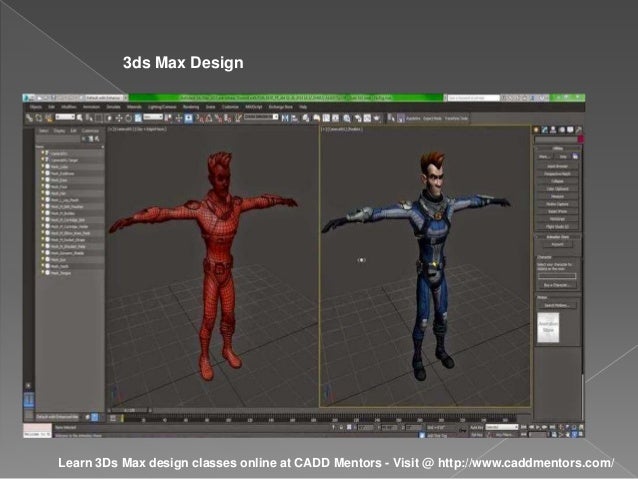Viewport: 638px width, 479px height.
Task: Open the Animation menu
Action: [x=91, y=107]
